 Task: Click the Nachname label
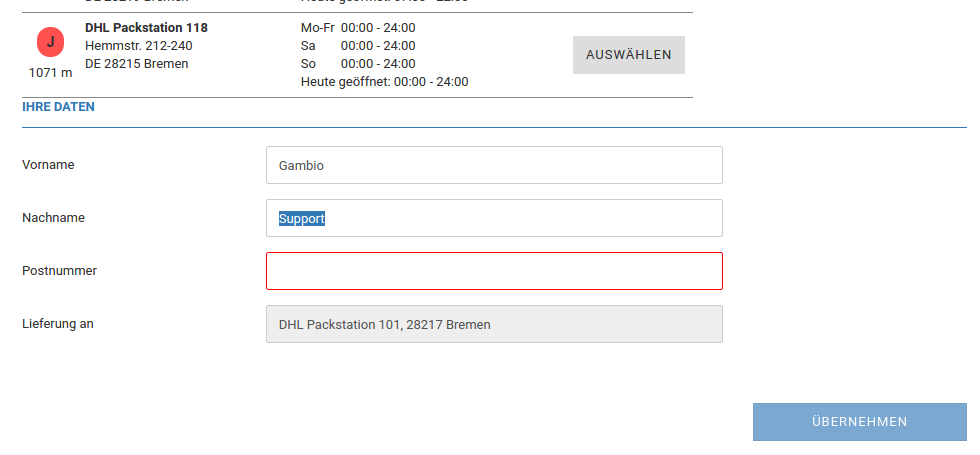pyautogui.click(x=53, y=218)
